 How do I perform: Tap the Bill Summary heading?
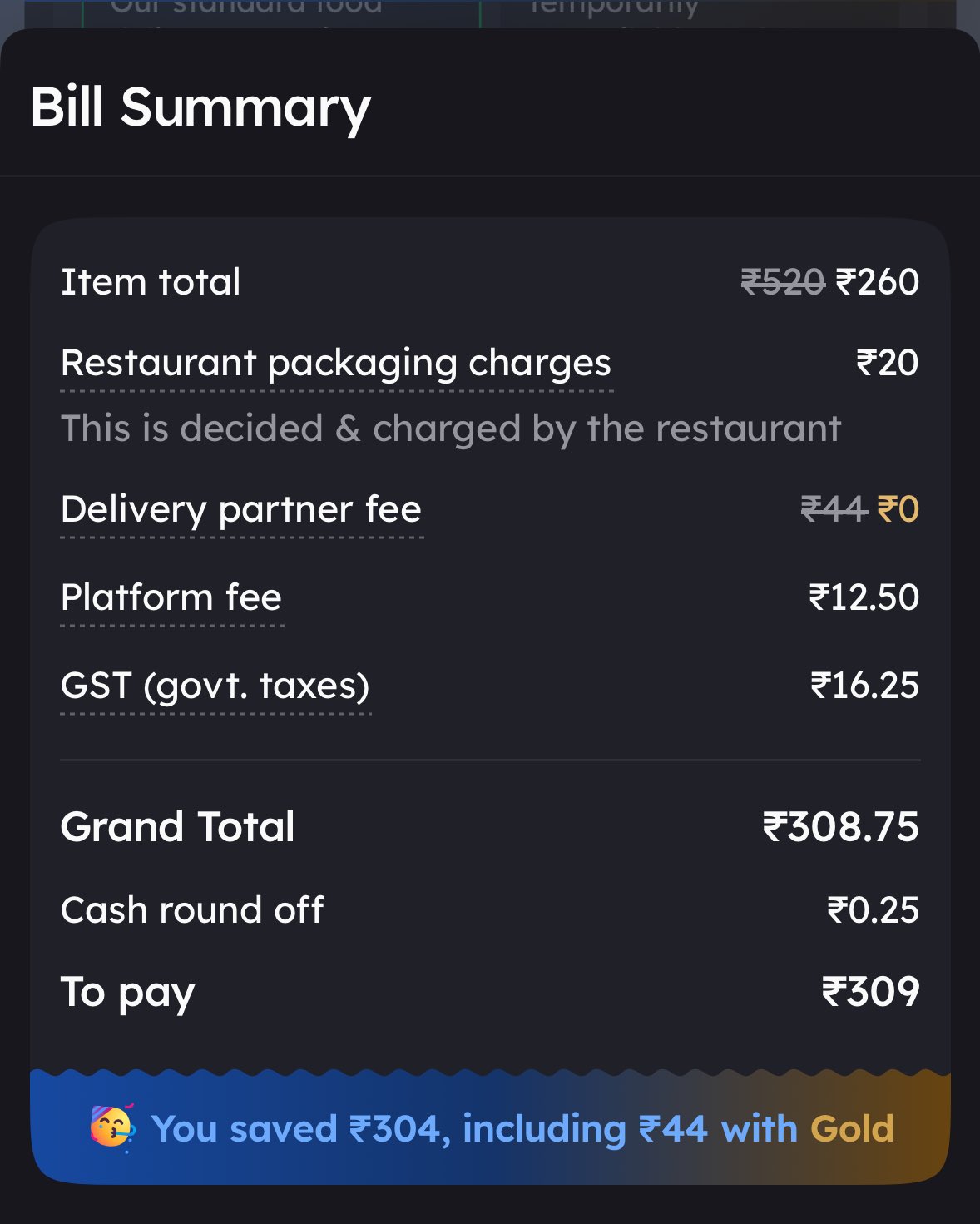(200, 107)
